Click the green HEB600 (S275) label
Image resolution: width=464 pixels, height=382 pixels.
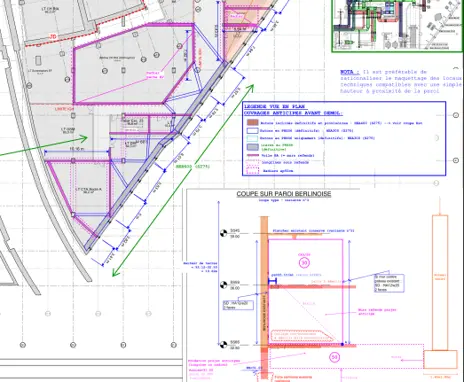(x=193, y=166)
